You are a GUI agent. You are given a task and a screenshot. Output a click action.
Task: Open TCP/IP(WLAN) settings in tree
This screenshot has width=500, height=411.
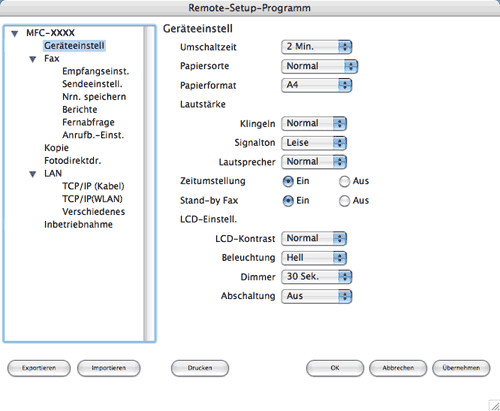click(x=92, y=199)
